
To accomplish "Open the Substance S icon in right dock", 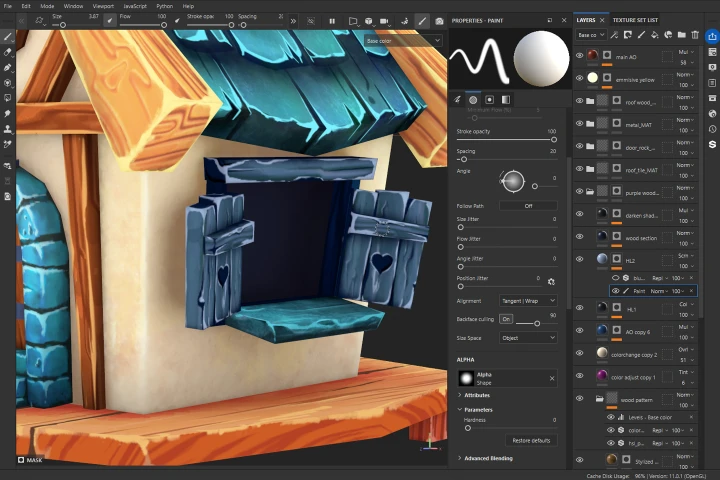I will pos(712,144).
